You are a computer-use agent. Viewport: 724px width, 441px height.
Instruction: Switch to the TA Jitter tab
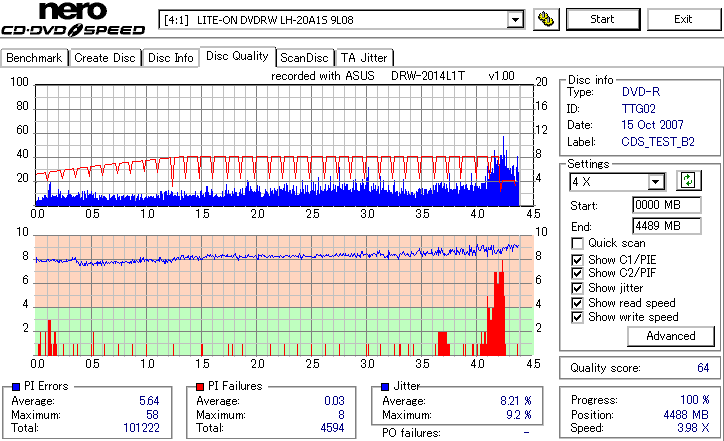tap(364, 58)
